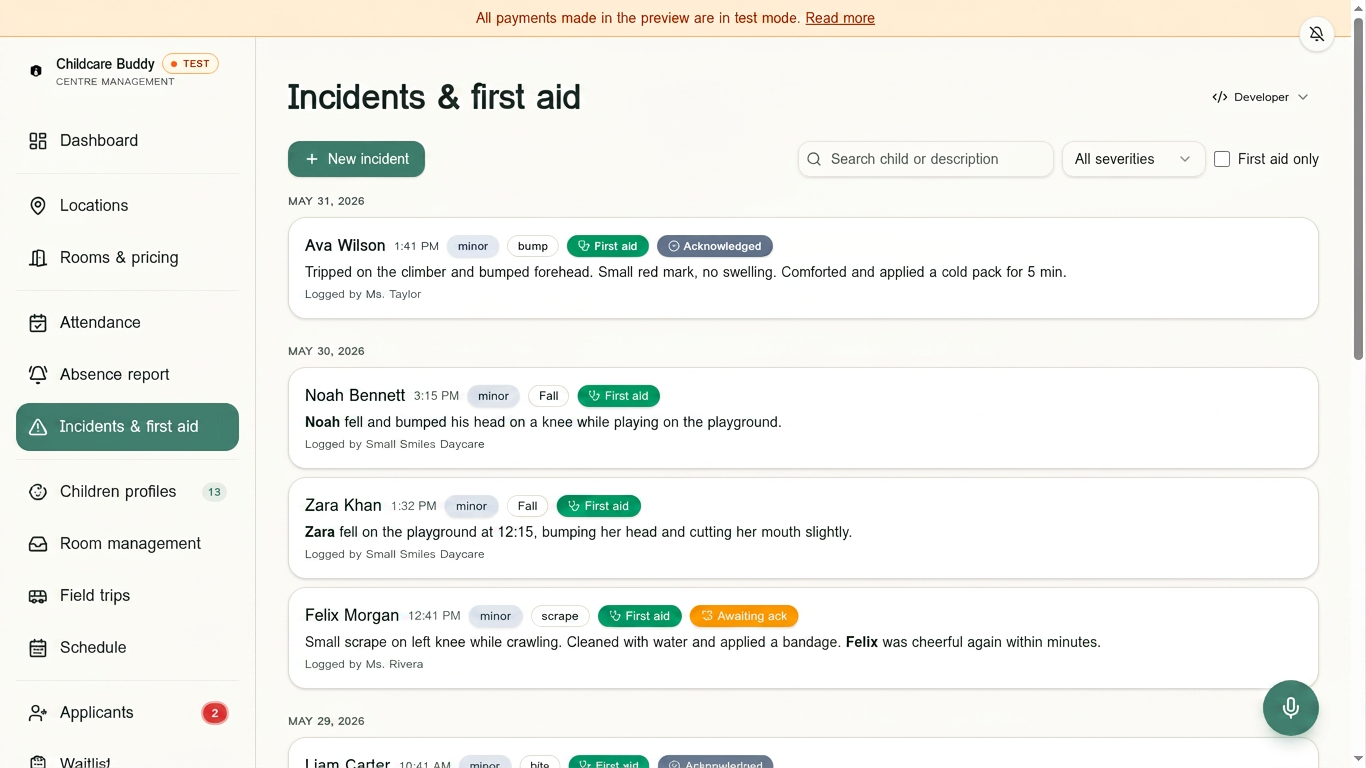The width and height of the screenshot is (1366, 768).
Task: Open the Schedule page
Action: (x=128, y=648)
